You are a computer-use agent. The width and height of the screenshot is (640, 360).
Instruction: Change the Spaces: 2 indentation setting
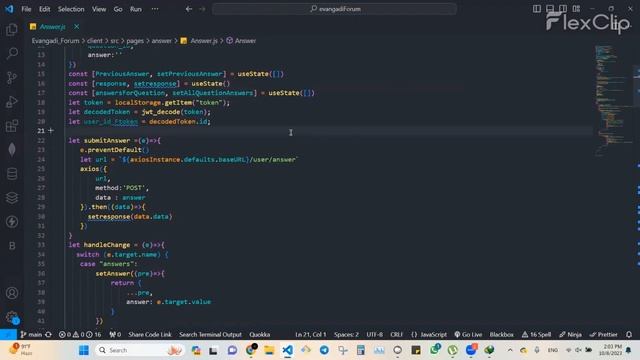[x=346, y=334]
